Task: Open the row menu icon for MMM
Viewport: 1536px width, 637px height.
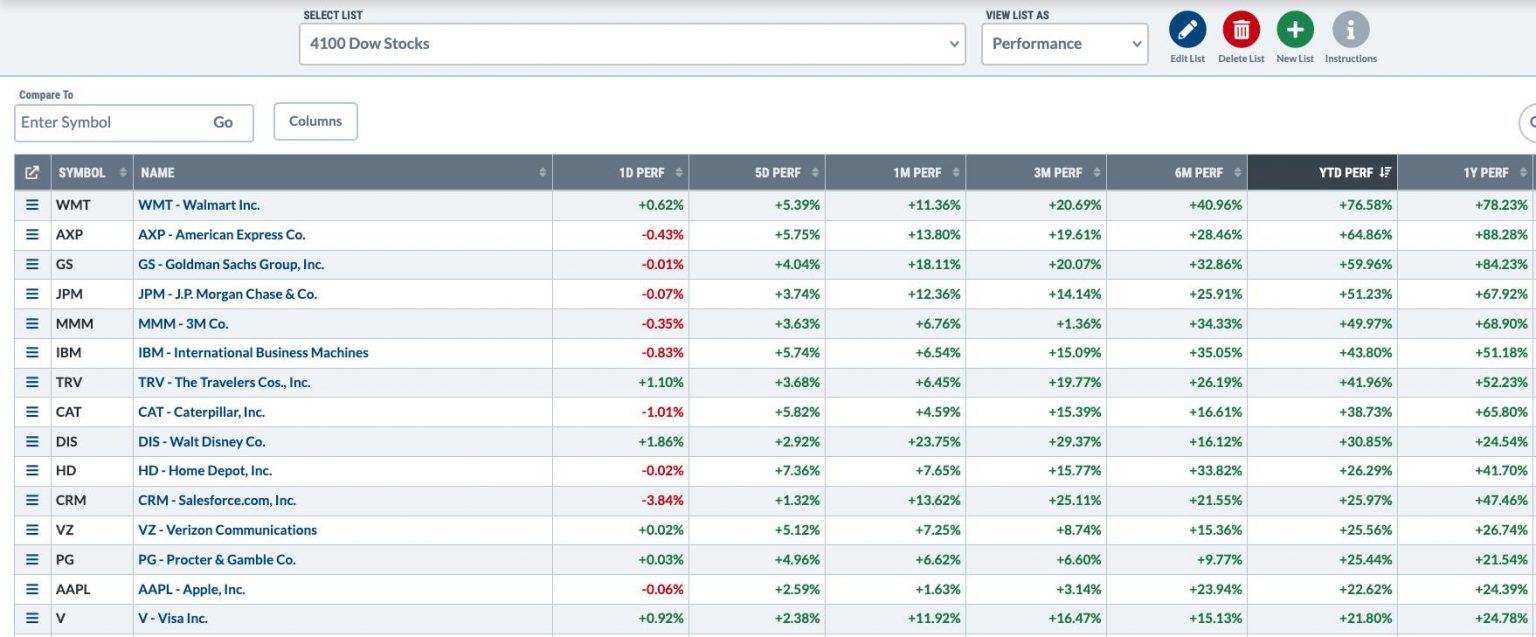Action: click(x=32, y=324)
